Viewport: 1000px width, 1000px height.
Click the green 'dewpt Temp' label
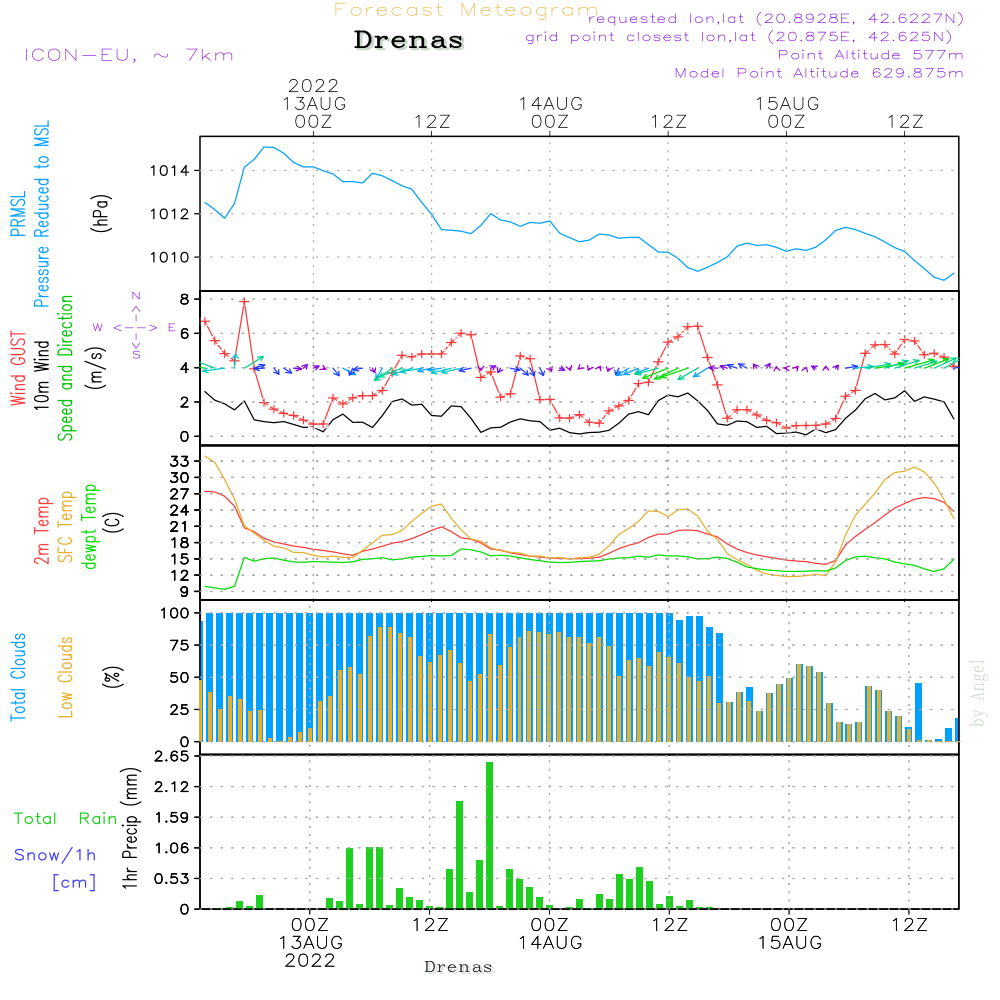click(x=89, y=526)
